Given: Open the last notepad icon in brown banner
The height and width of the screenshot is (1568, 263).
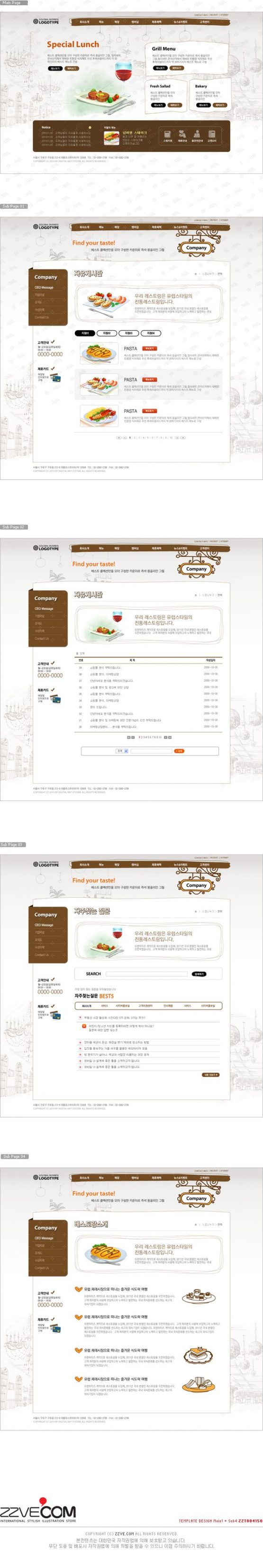Looking at the screenshot, I should click(x=211, y=134).
